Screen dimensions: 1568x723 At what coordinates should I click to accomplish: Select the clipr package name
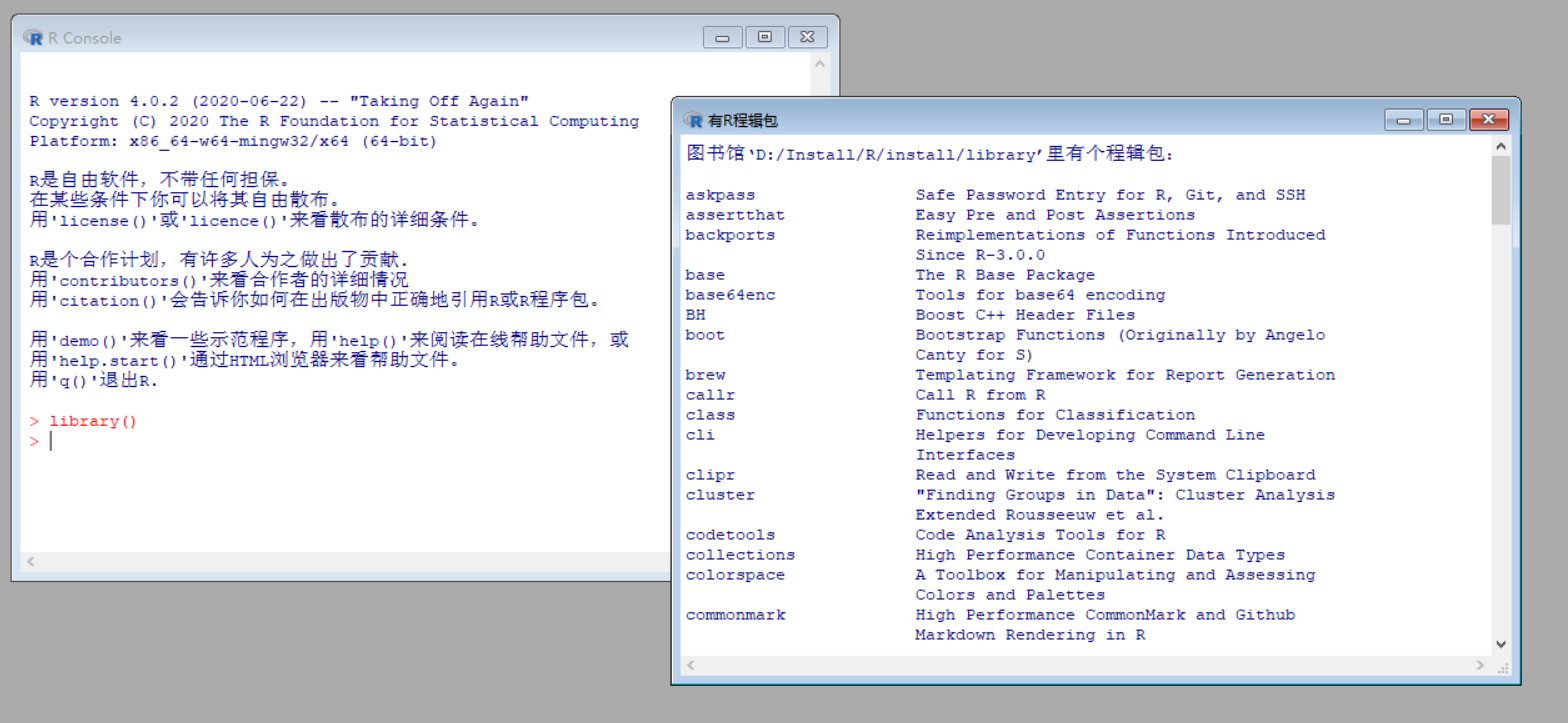[710, 475]
